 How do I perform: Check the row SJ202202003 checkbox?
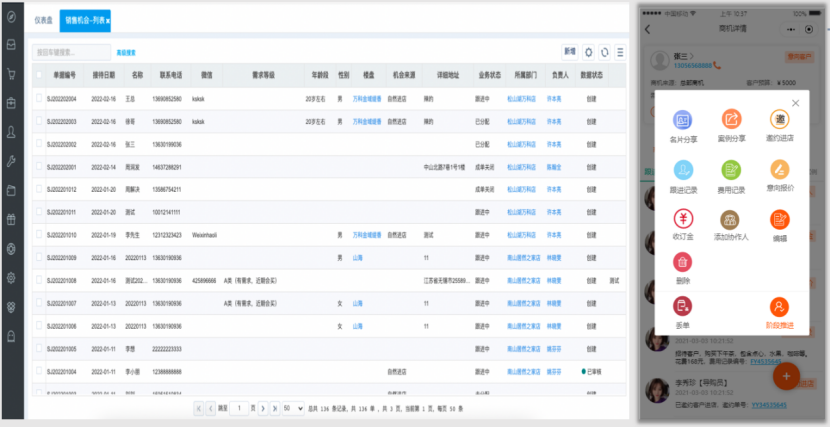click(39, 121)
